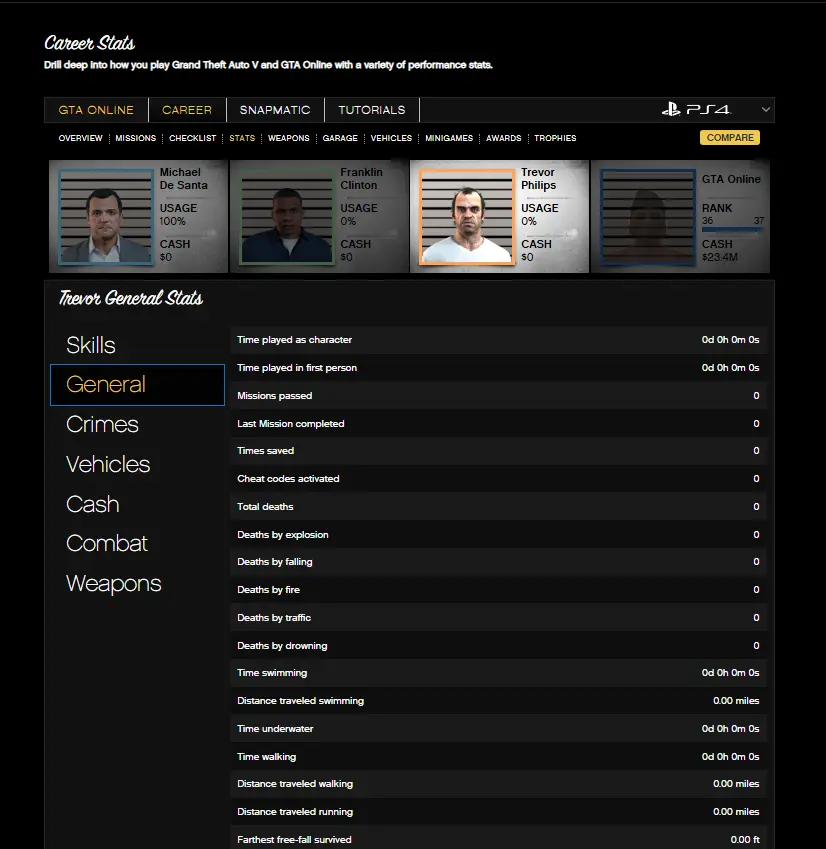The image size is (826, 849).
Task: Open the WEAPONS sub-navigation link
Action: click(x=289, y=138)
